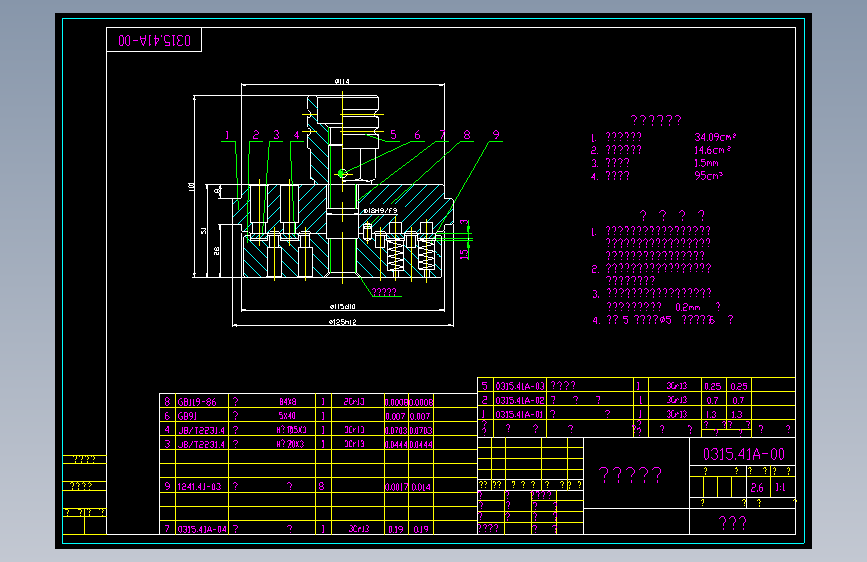Screen dimensions: 867x562
Task: Select the 0.014 weight cell
Action: [x=421, y=487]
